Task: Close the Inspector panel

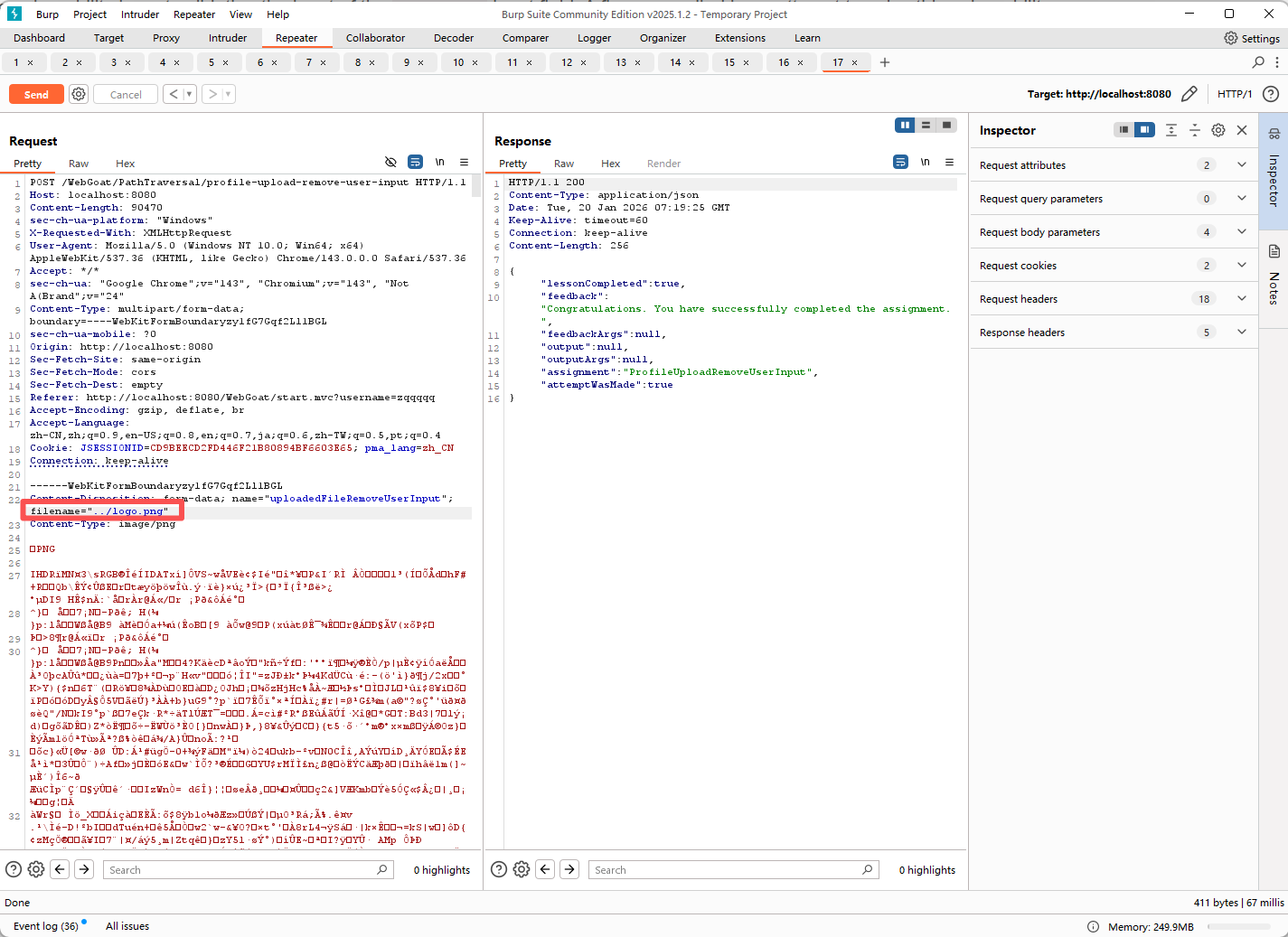Action: (x=1242, y=130)
